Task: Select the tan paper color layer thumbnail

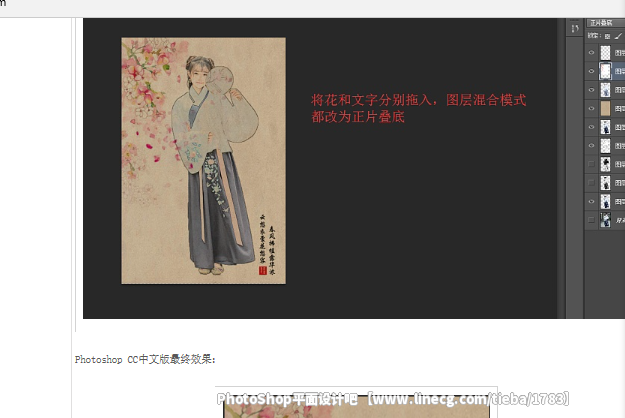Action: pyautogui.click(x=605, y=108)
